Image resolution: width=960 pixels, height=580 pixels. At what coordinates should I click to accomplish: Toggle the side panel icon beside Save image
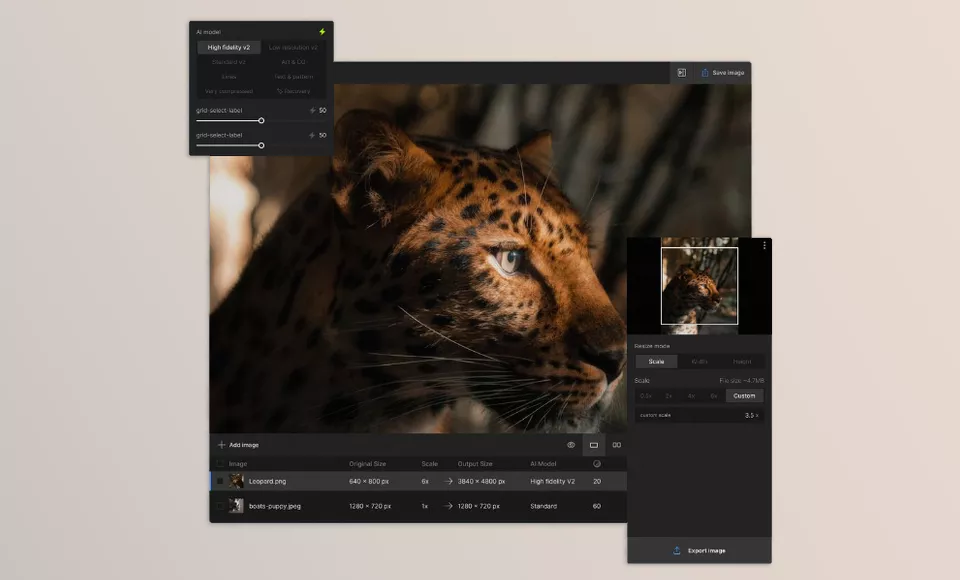click(681, 72)
